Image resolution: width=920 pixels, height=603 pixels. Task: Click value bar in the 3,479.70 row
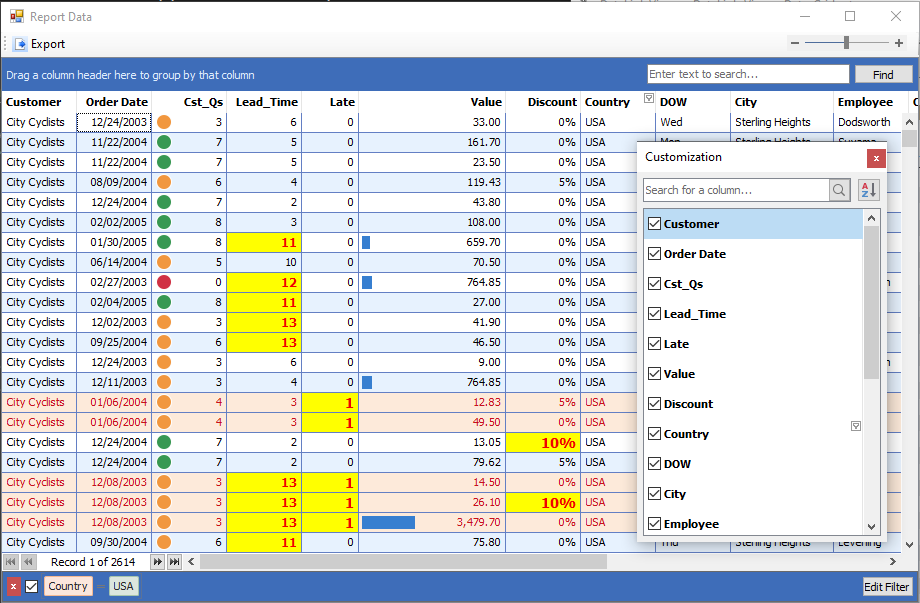point(388,522)
